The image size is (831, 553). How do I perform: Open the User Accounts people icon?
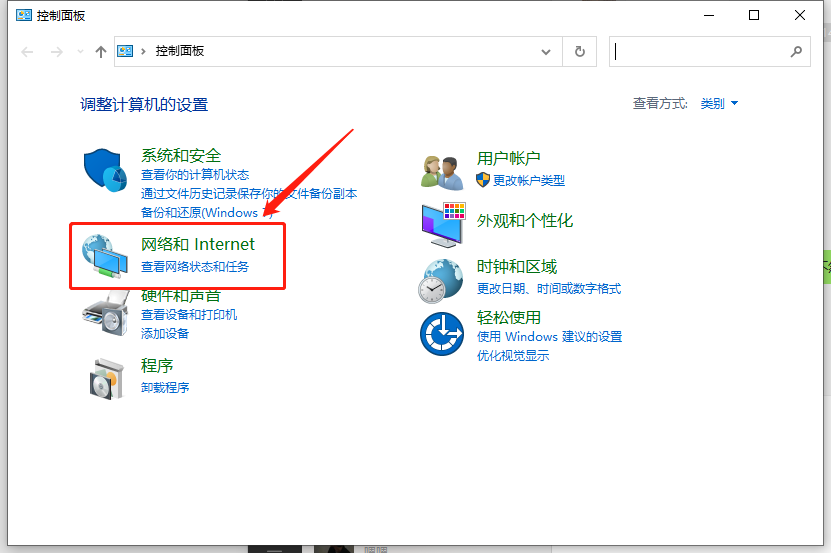(x=443, y=172)
